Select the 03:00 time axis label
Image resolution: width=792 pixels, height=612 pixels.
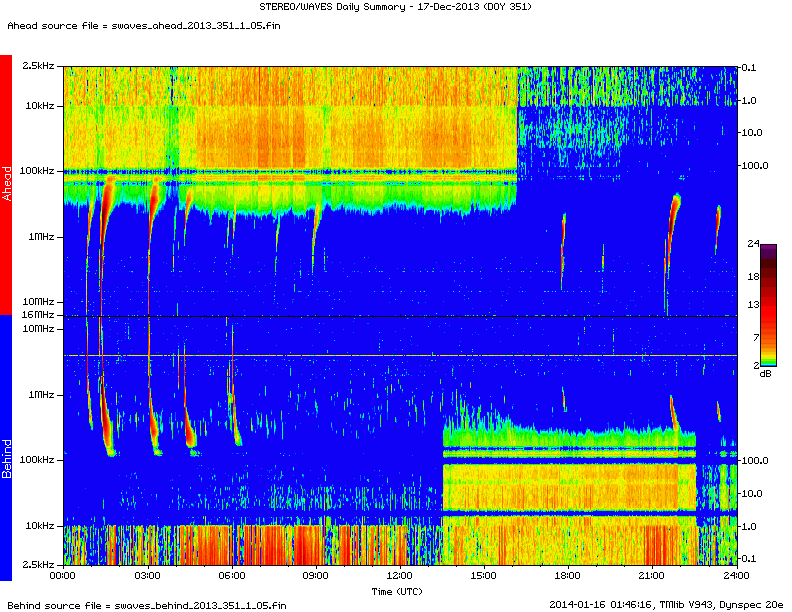click(147, 575)
